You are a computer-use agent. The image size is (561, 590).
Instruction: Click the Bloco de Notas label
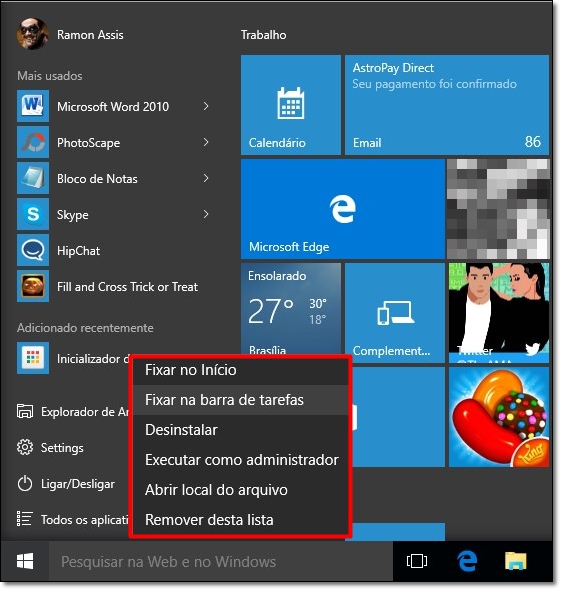[x=97, y=179]
